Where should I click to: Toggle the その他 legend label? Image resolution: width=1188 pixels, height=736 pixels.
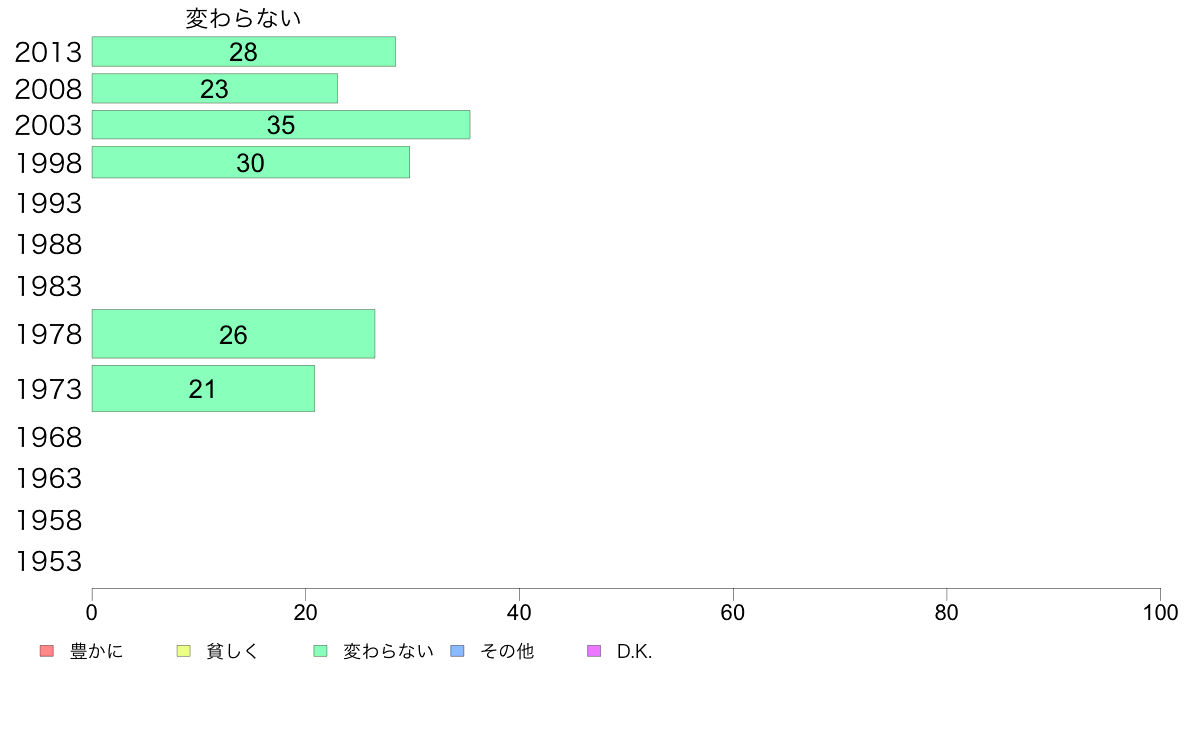tap(507, 651)
